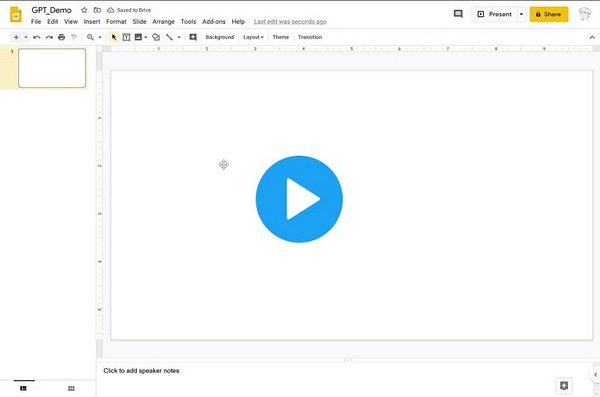
Task: Open the File menu
Action: 36,21
